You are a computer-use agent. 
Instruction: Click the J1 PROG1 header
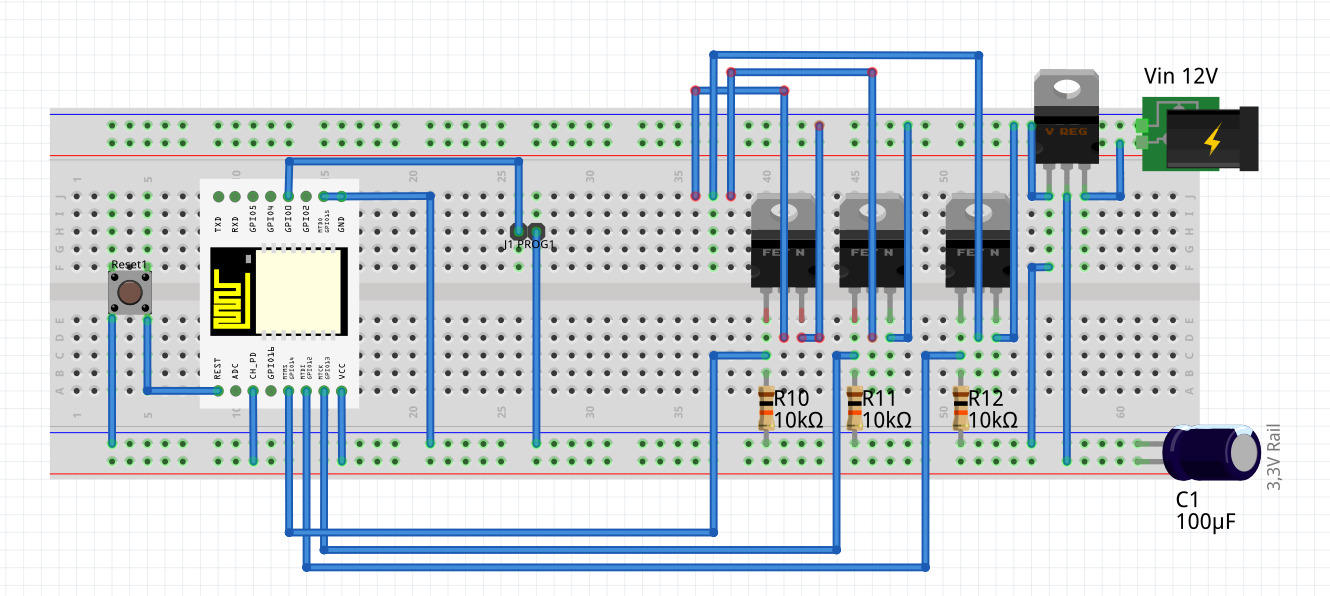tap(527, 230)
